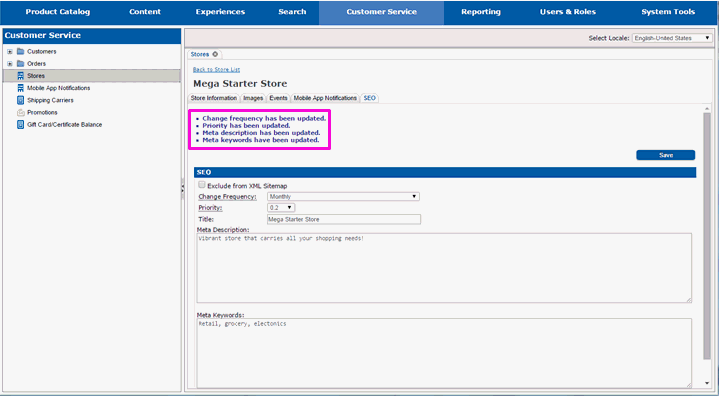This screenshot has width=719, height=396.
Task: Open Gift Card/Certificate Balance icon
Action: point(20,125)
